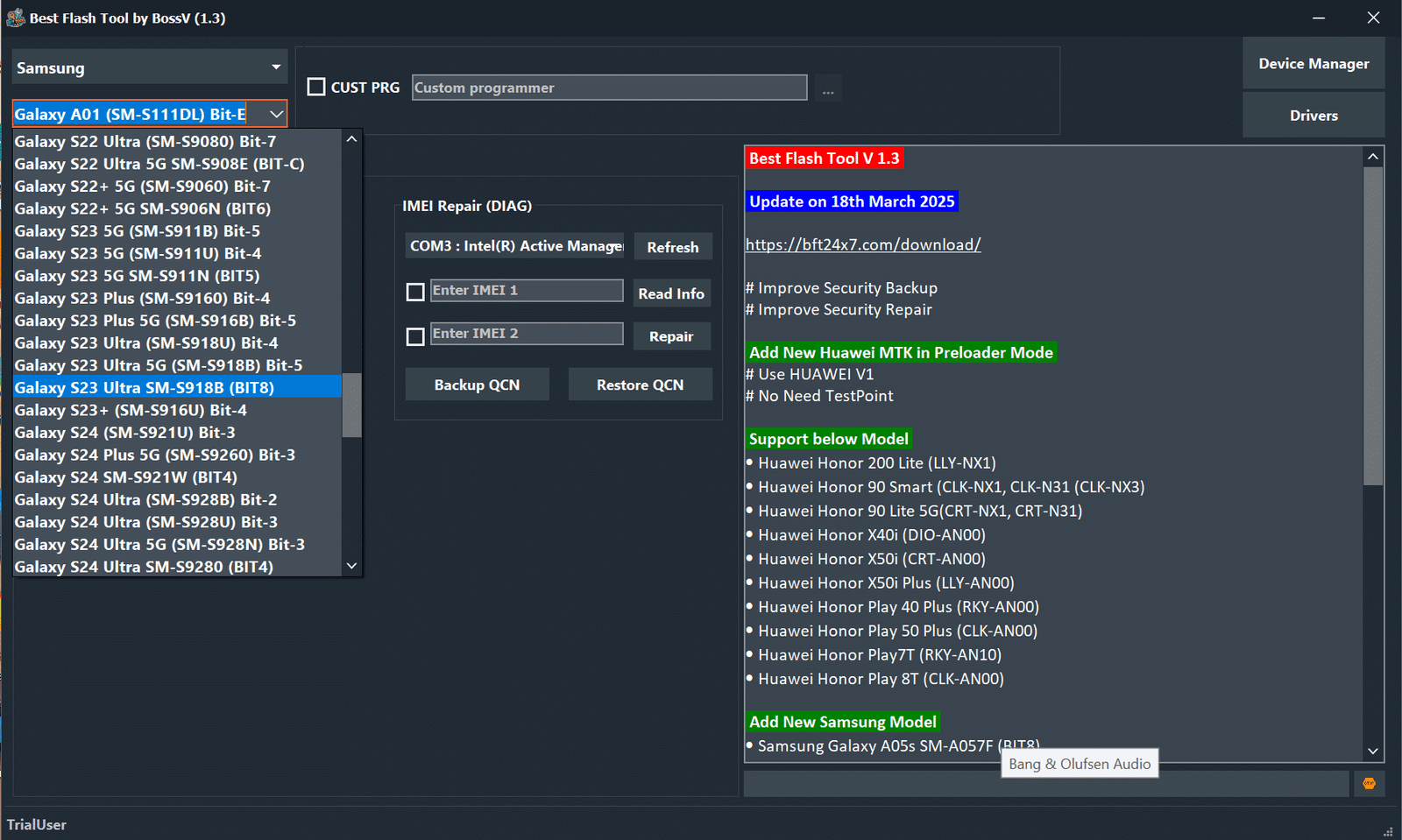Image resolution: width=1402 pixels, height=840 pixels.
Task: Click 'Huawei Honor X40i (DIO-AN00)' line
Action: tap(866, 535)
